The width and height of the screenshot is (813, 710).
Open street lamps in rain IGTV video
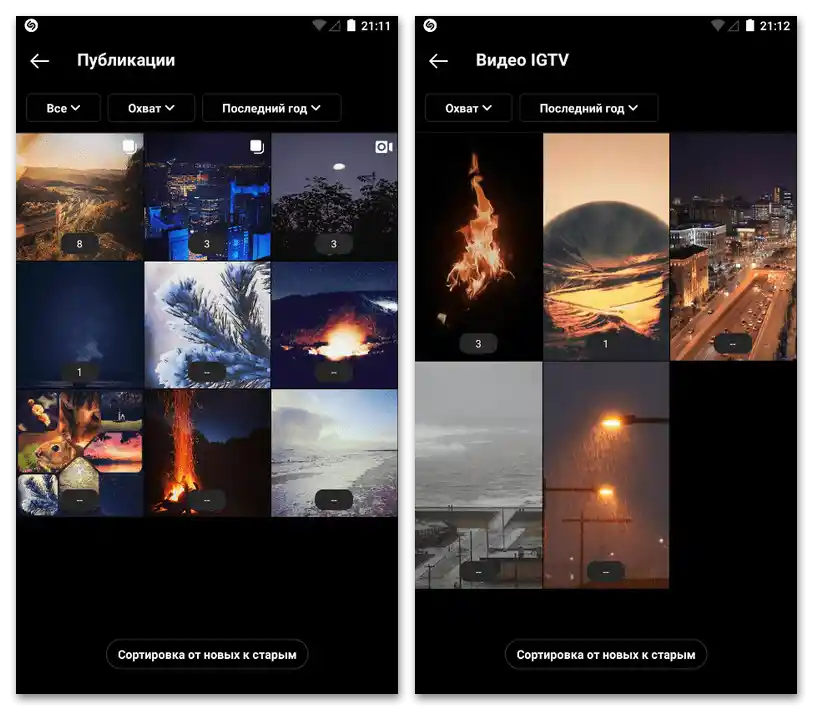606,475
